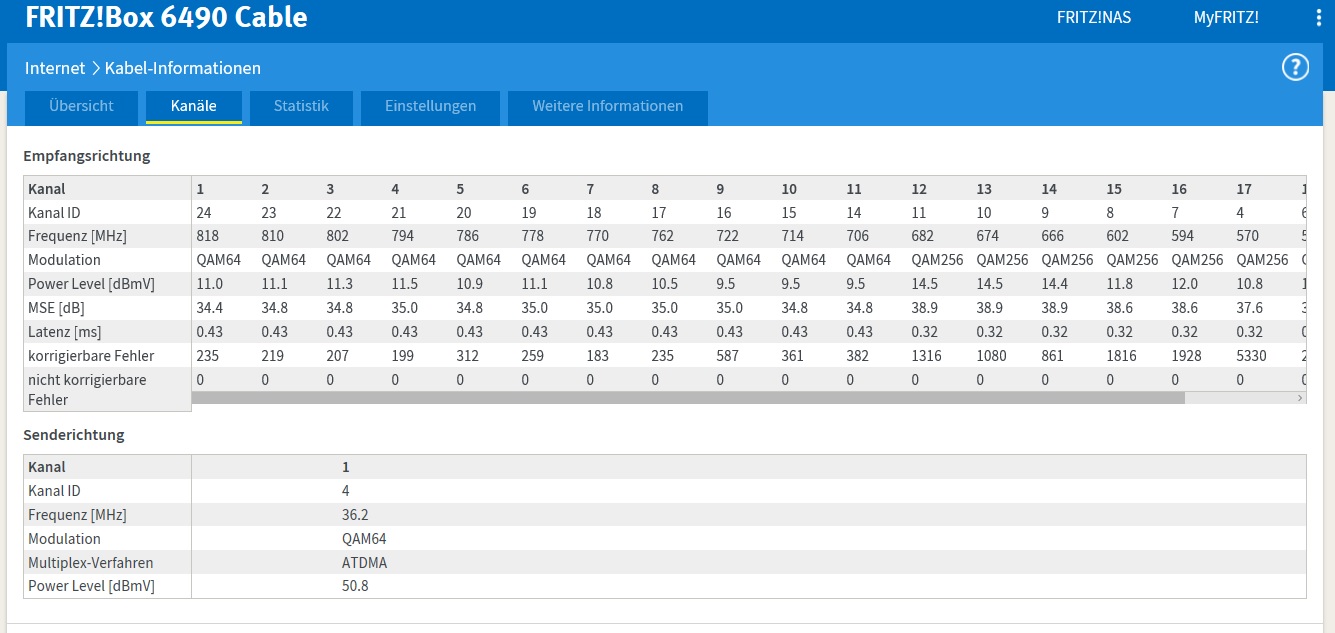Click the Frequenz value 722
The image size is (1335, 633).
[x=728, y=237]
